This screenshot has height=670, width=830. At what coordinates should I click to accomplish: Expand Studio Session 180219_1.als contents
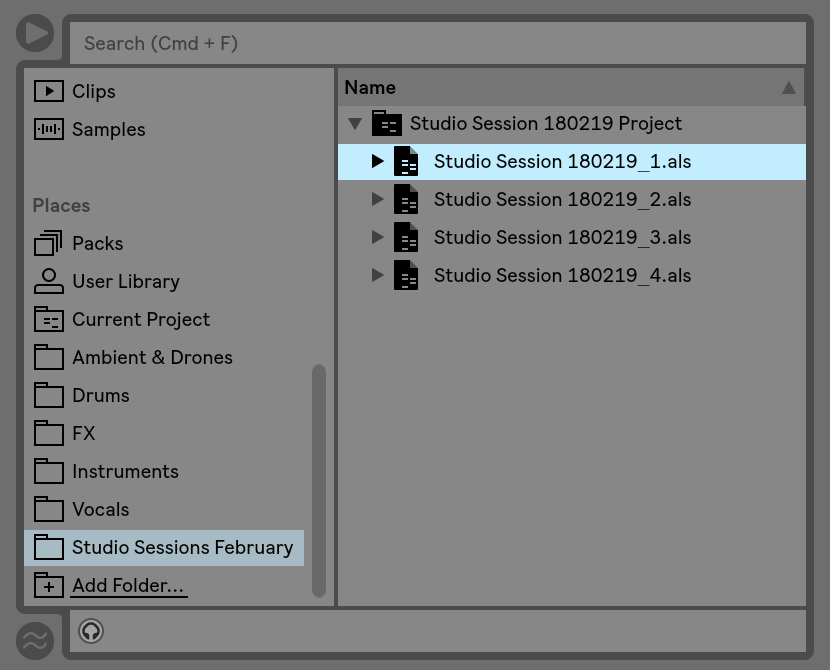[377, 161]
